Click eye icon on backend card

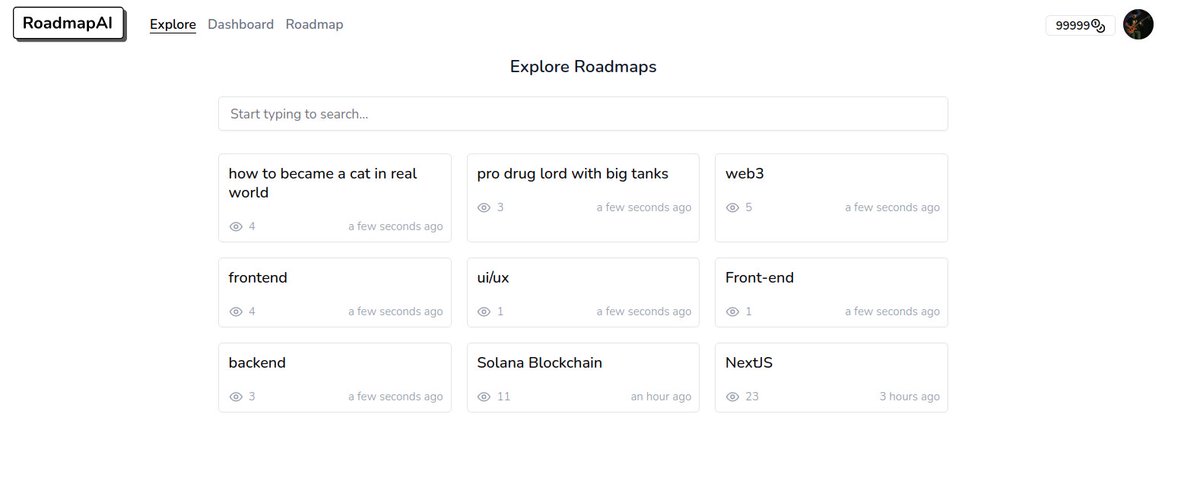point(236,396)
